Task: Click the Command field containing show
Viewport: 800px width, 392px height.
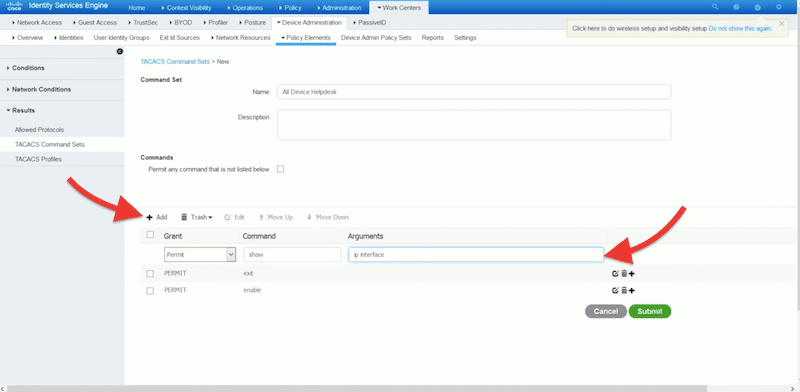Action: click(292, 254)
